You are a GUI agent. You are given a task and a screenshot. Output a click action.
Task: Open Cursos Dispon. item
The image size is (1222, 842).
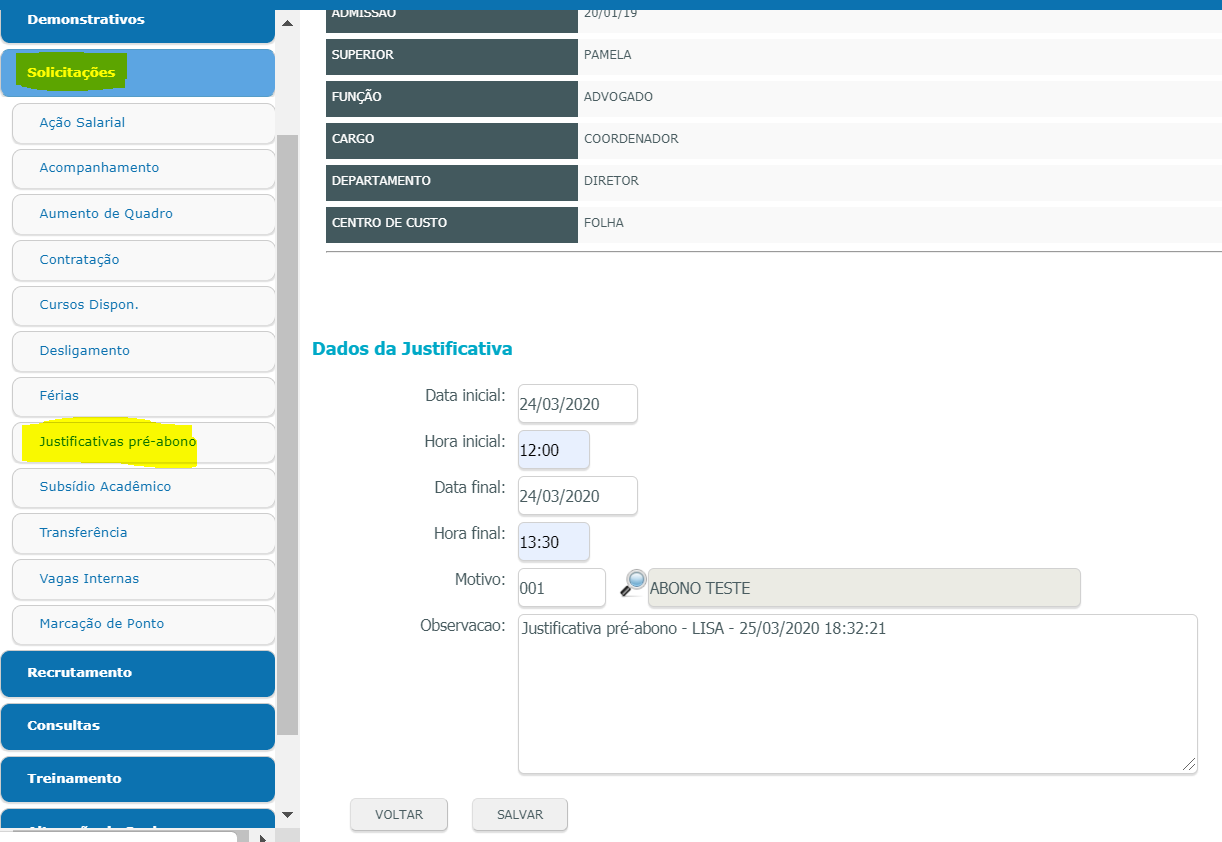pyautogui.click(x=144, y=305)
